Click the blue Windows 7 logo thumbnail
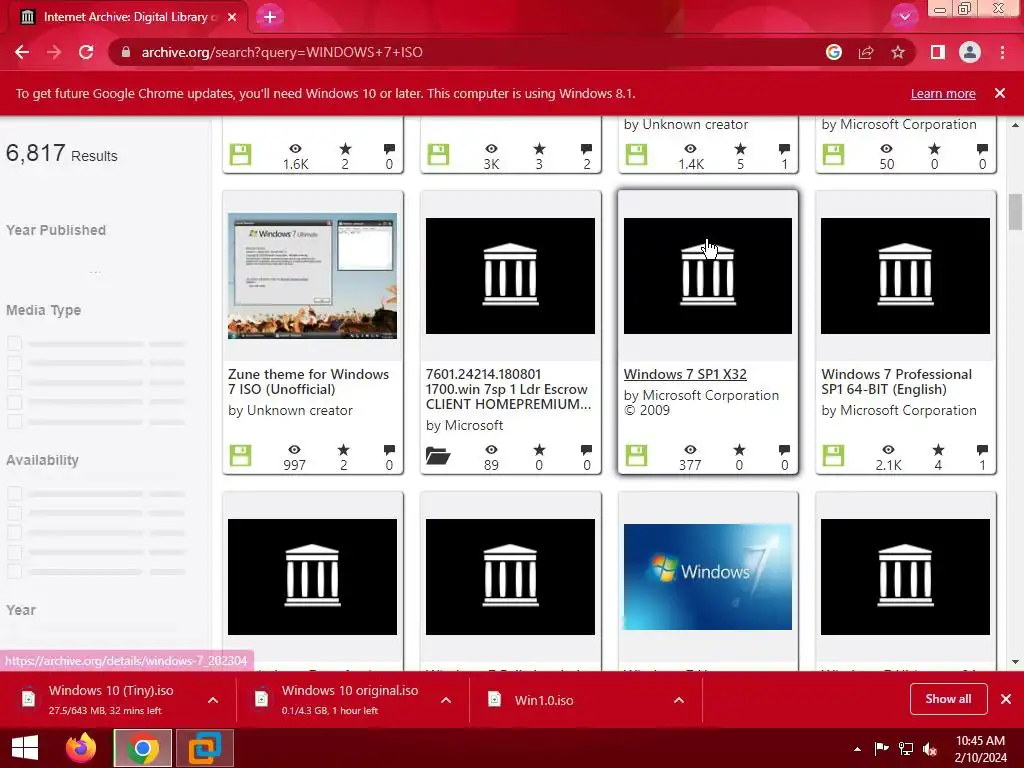This screenshot has width=1024, height=768. tap(708, 577)
